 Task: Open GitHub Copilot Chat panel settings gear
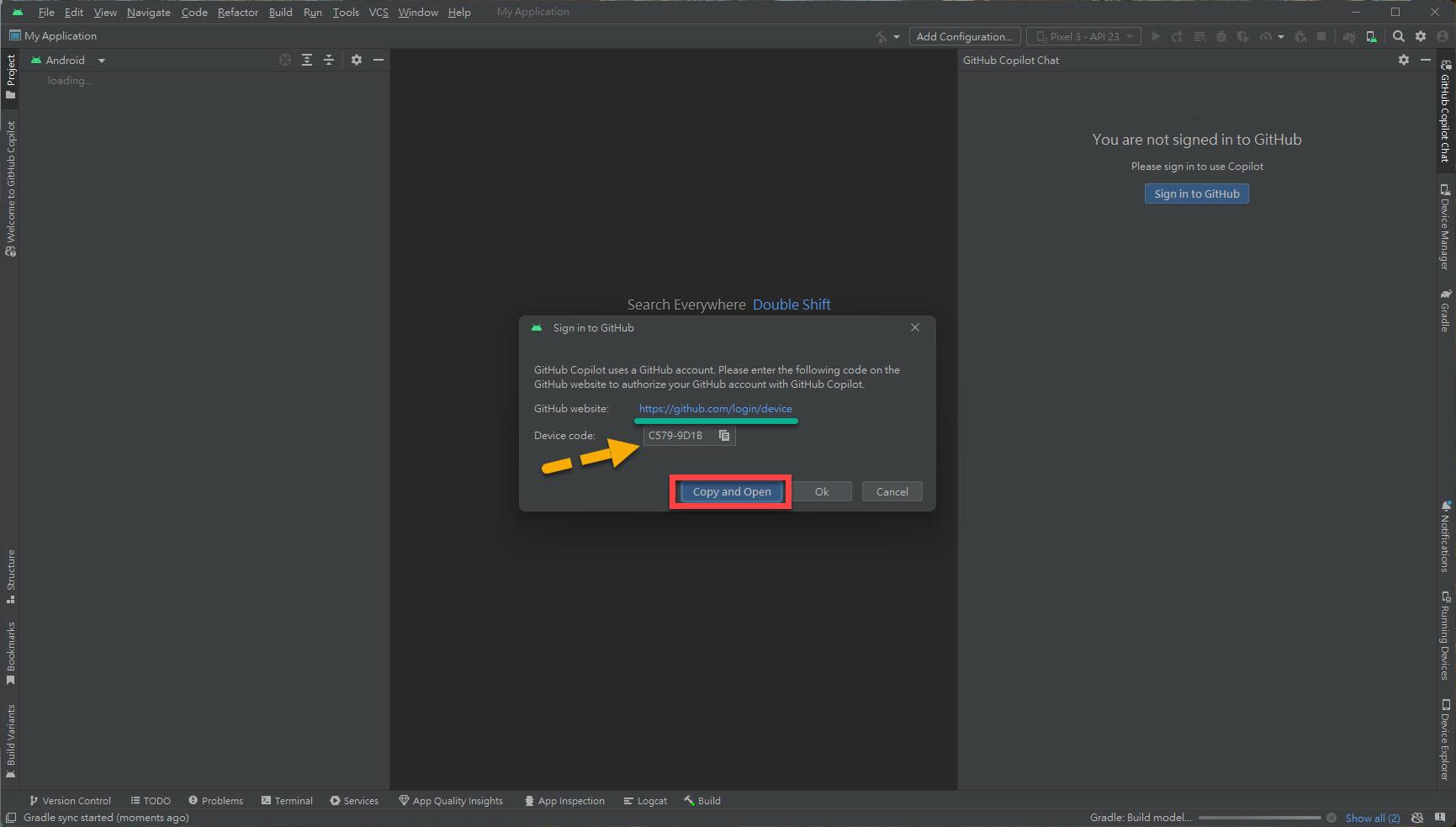[x=1403, y=60]
